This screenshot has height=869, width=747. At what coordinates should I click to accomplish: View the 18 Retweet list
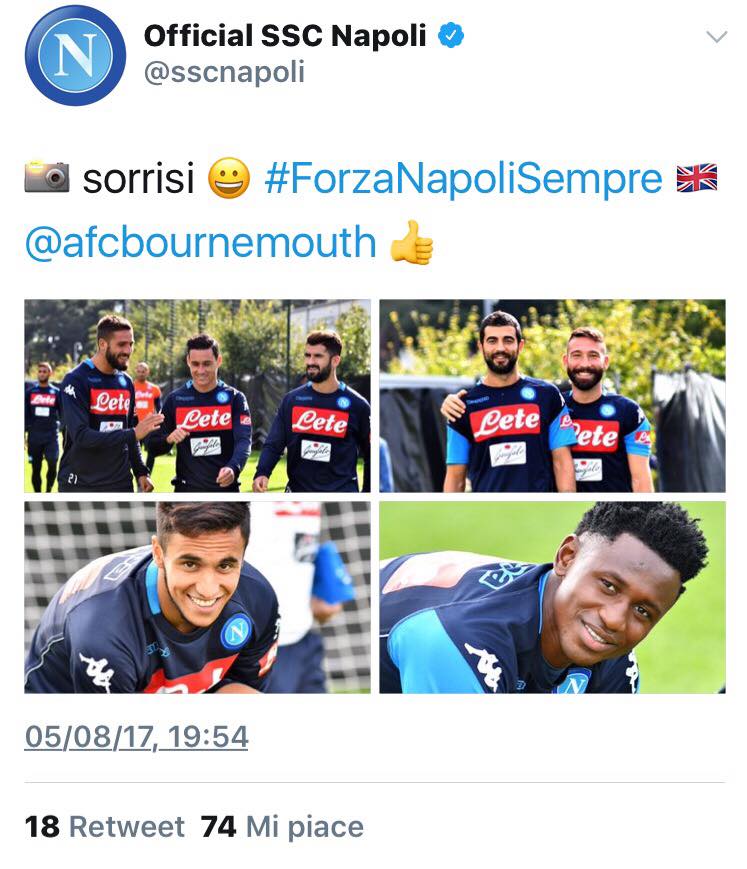click(105, 827)
